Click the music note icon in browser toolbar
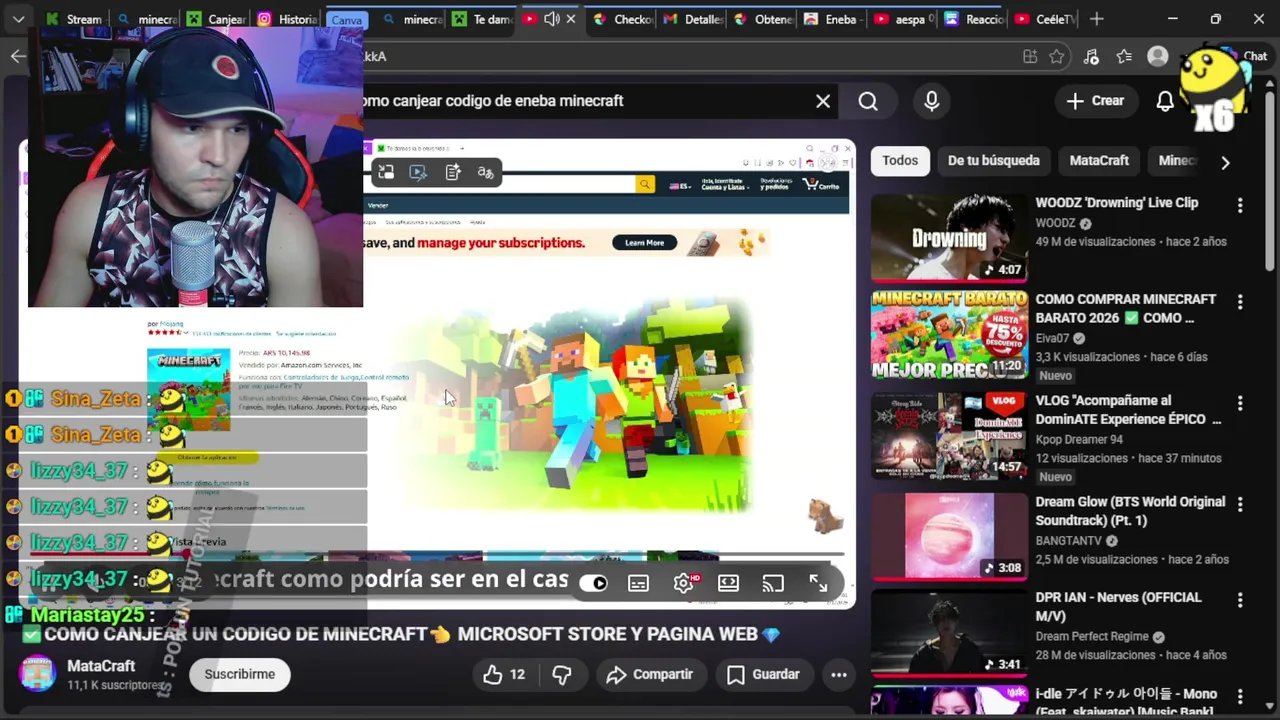The width and height of the screenshot is (1280, 720). click(x=1092, y=57)
